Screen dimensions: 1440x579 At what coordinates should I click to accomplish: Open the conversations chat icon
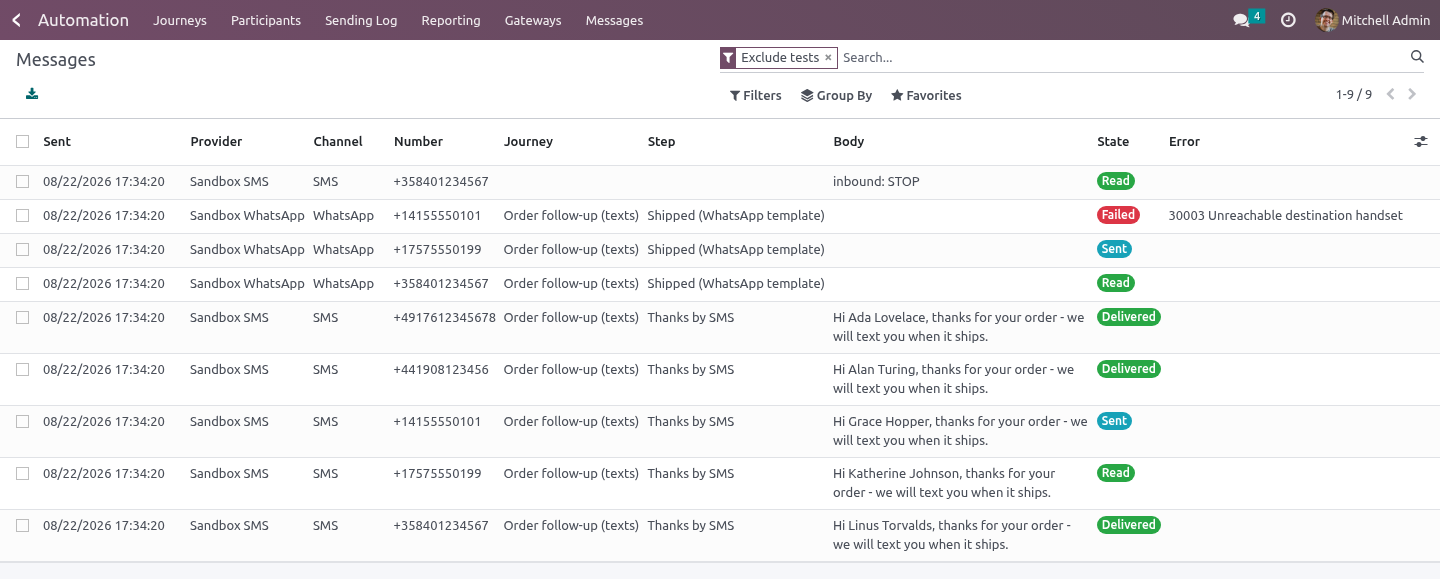[x=1242, y=20]
